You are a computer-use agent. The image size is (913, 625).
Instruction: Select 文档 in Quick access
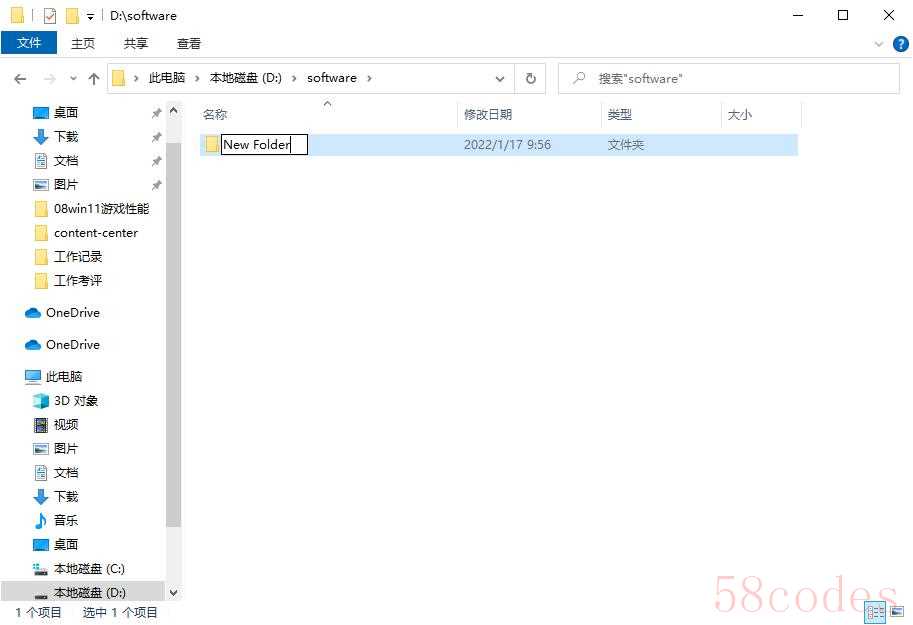pyautogui.click(x=66, y=161)
